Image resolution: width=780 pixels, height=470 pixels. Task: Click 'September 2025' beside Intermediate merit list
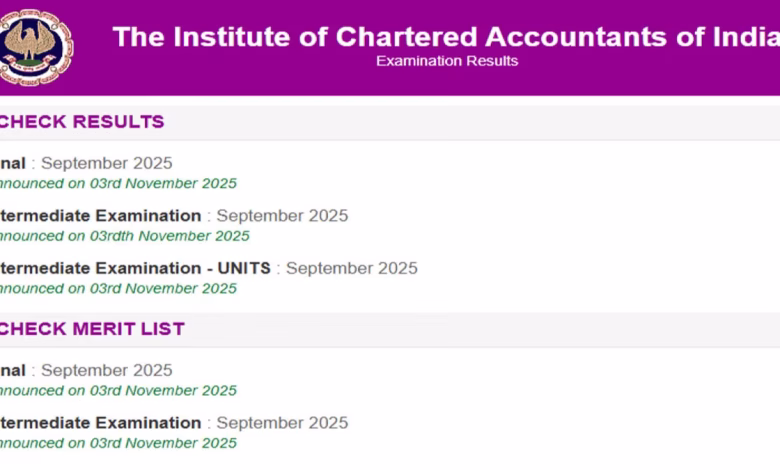(x=282, y=422)
